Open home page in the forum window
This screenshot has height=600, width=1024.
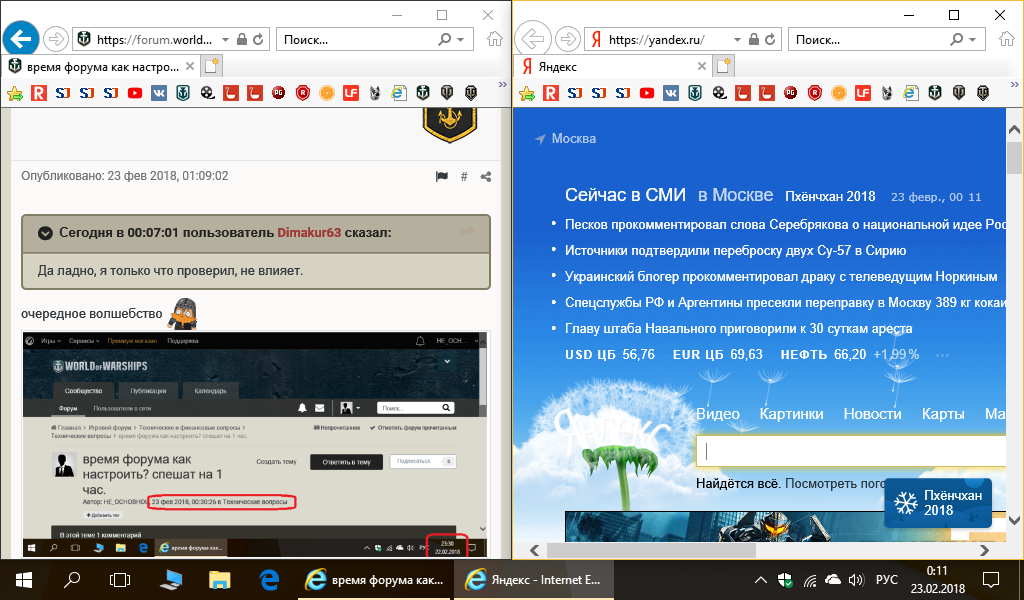tap(495, 40)
